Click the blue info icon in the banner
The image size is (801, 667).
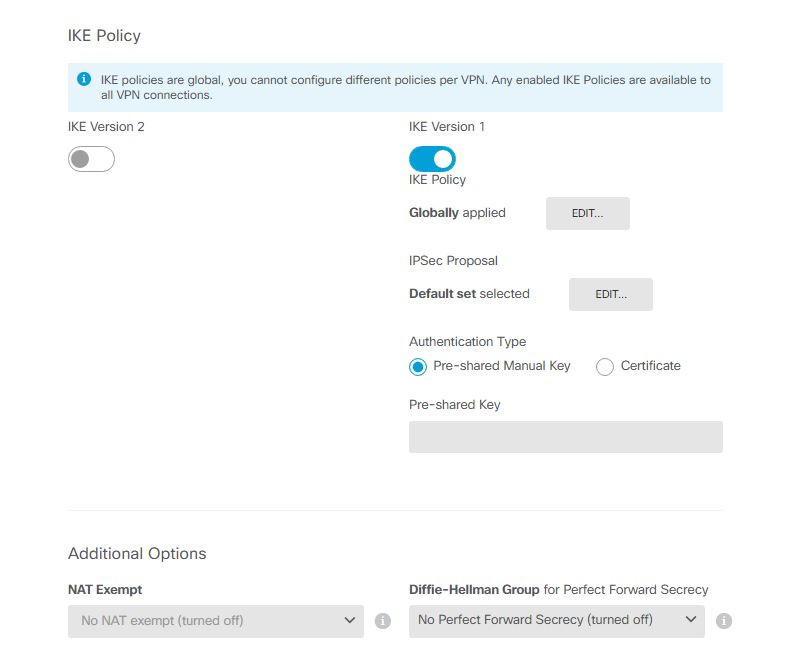(84, 80)
